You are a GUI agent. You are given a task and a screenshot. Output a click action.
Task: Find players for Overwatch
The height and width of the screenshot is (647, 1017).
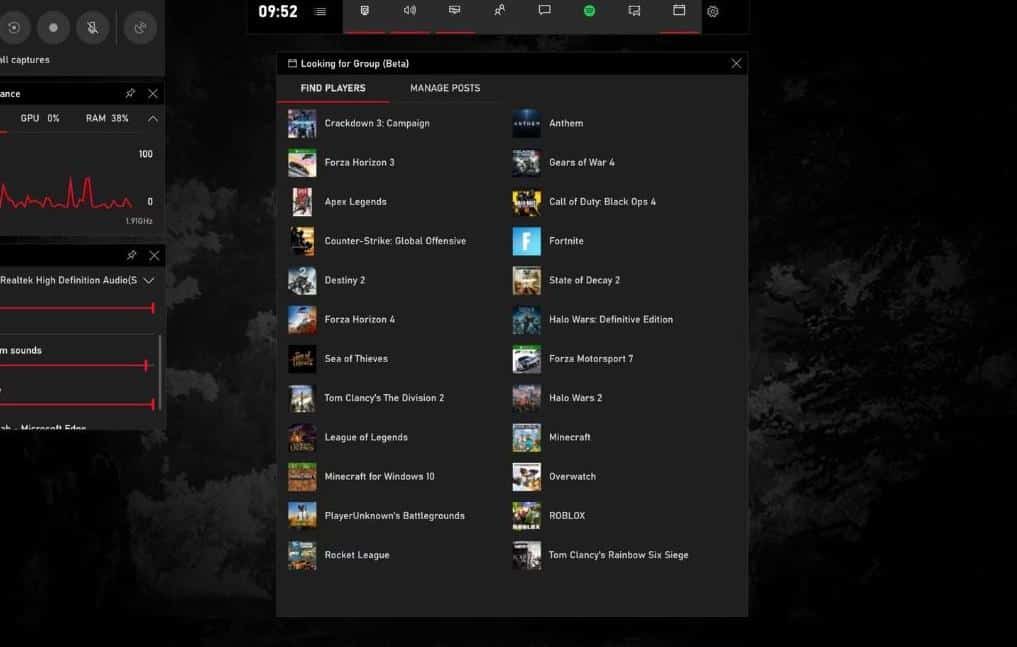554,476
